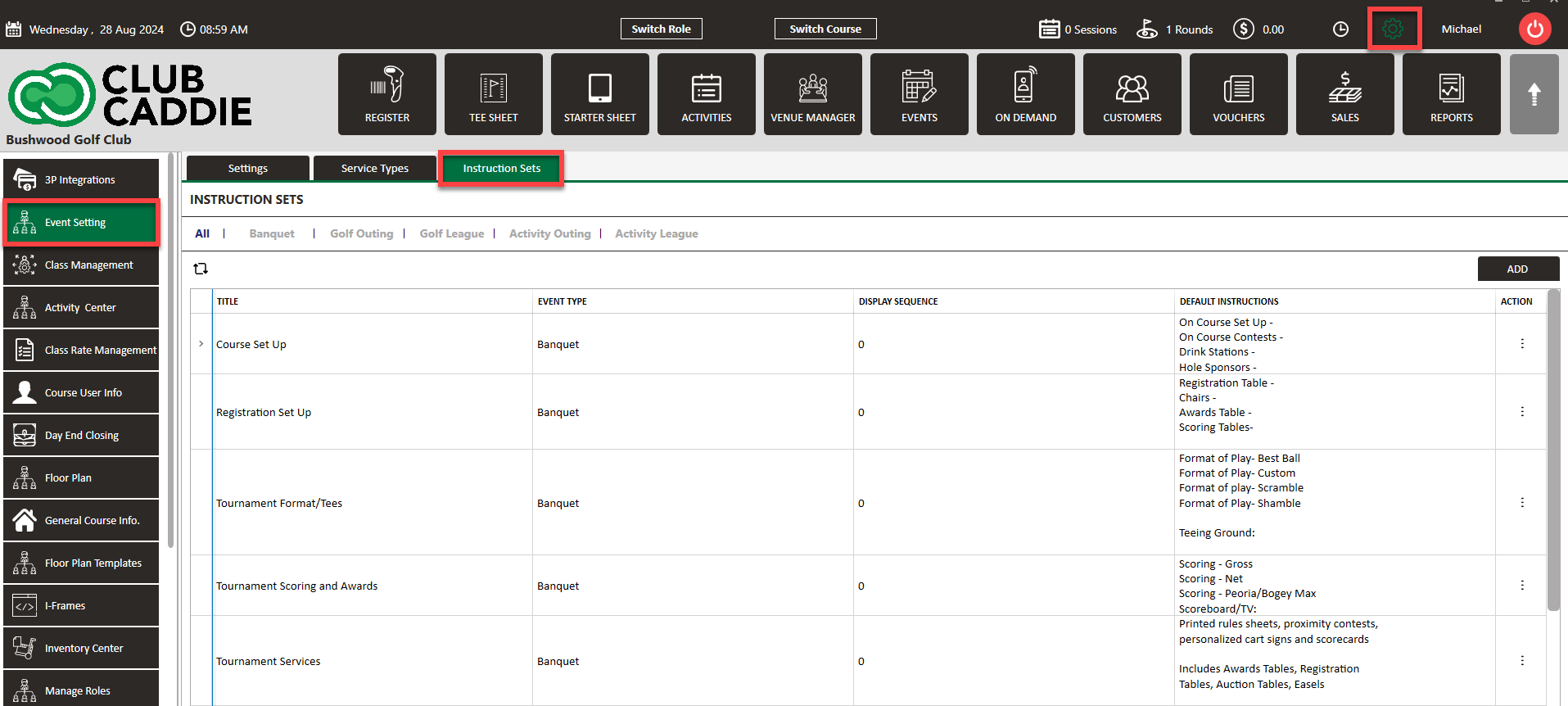Open the Vouchers module
The height and width of the screenshot is (706, 1568).
point(1238,94)
